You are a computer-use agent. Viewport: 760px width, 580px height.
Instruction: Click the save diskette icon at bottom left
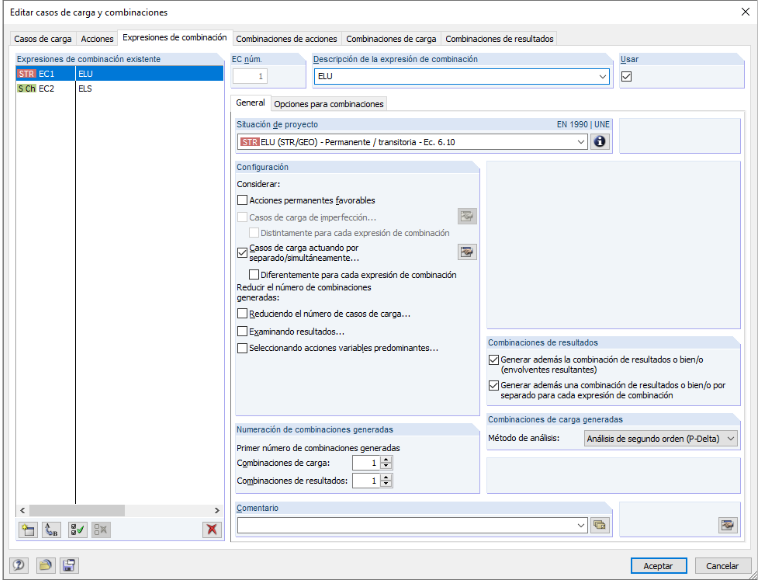point(69,565)
